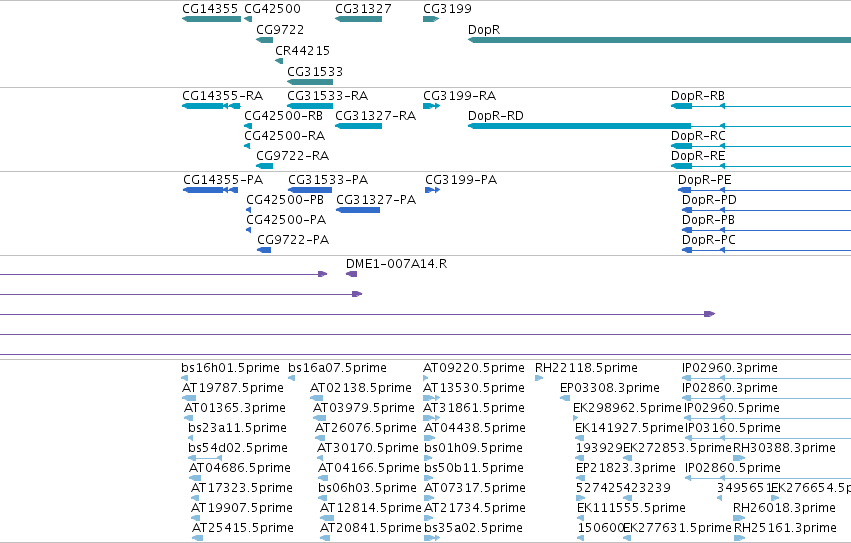Select transcript CG3199-RA

click(x=431, y=106)
